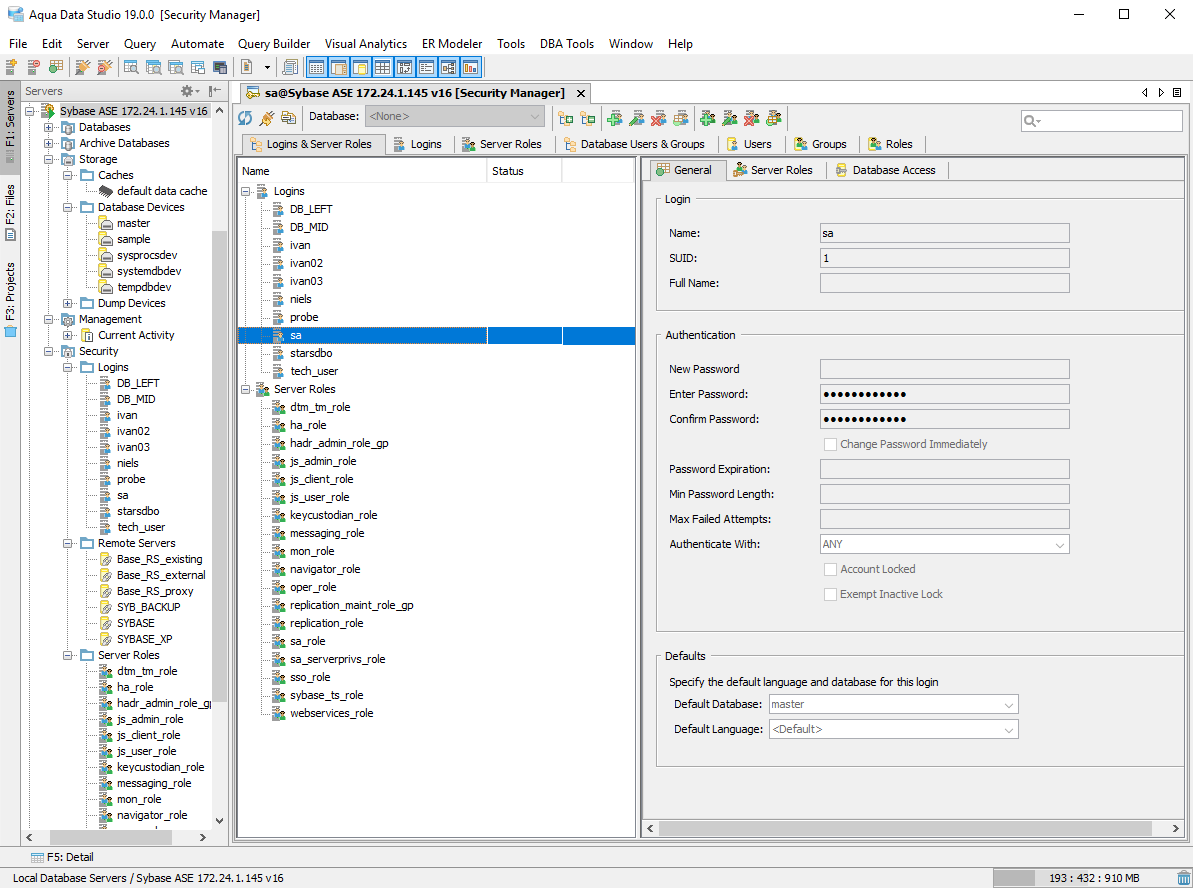
Task: Click the search magnifier icon
Action: point(1032,121)
